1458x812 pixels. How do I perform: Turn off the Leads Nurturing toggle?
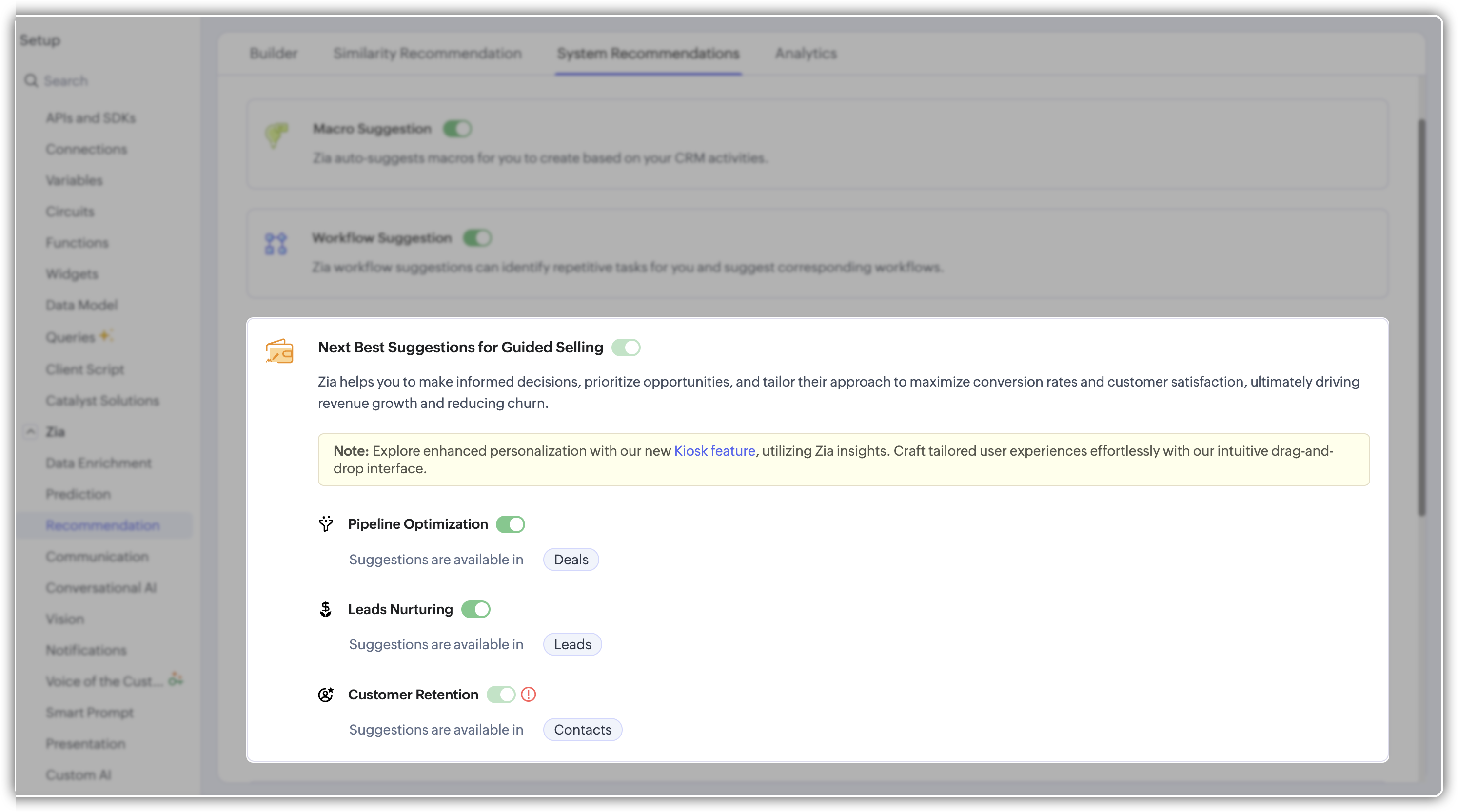[x=475, y=609]
